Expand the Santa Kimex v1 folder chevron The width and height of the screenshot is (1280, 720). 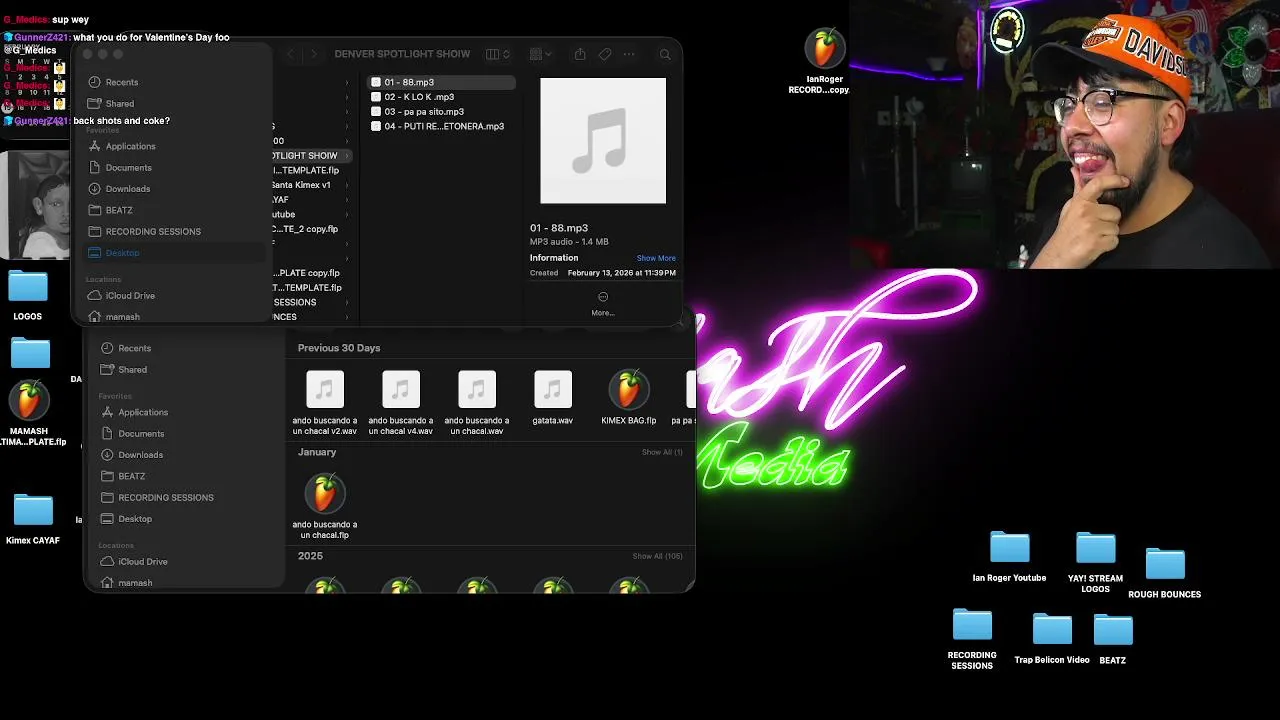coord(347,185)
